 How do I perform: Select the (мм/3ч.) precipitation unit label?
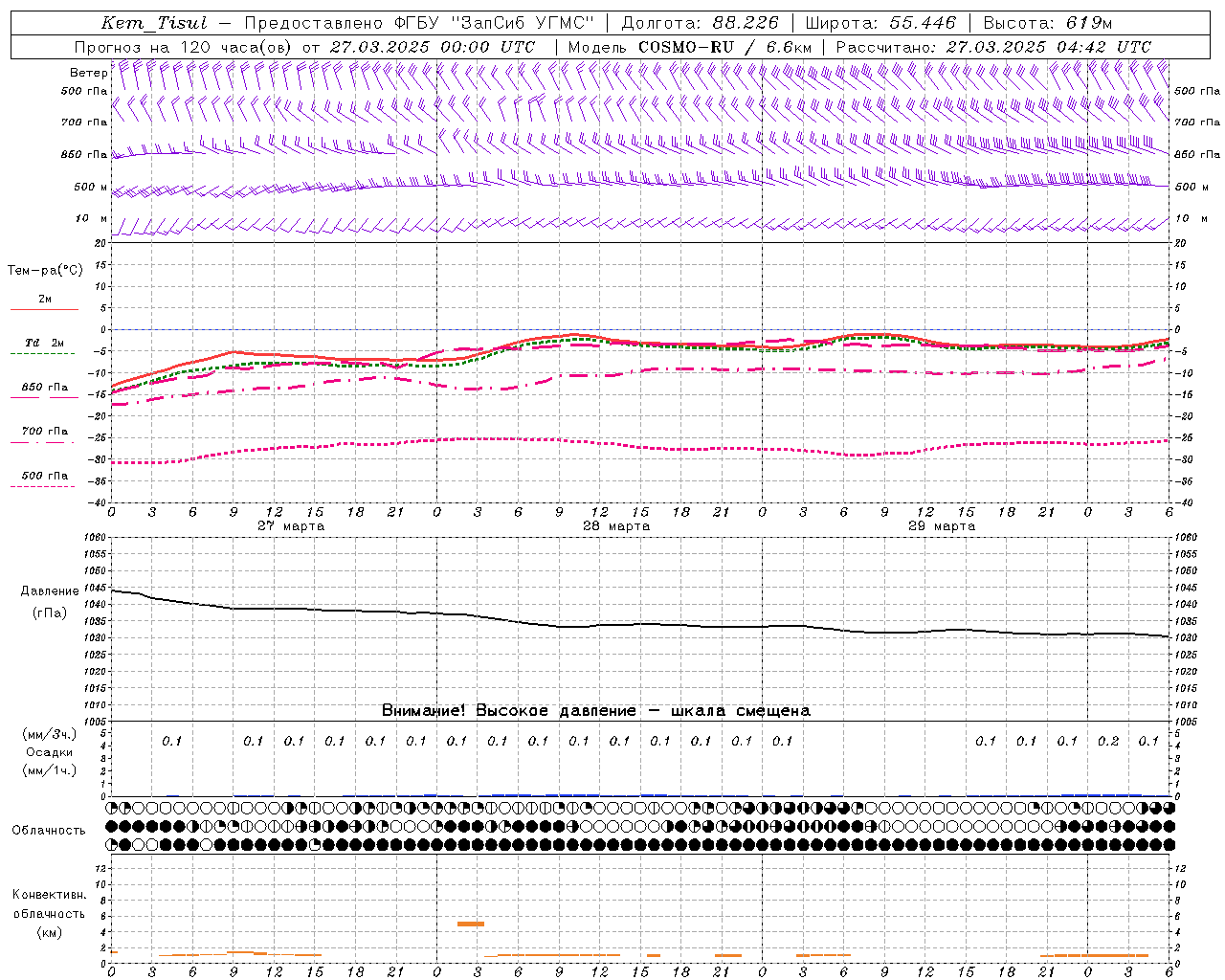[50, 734]
